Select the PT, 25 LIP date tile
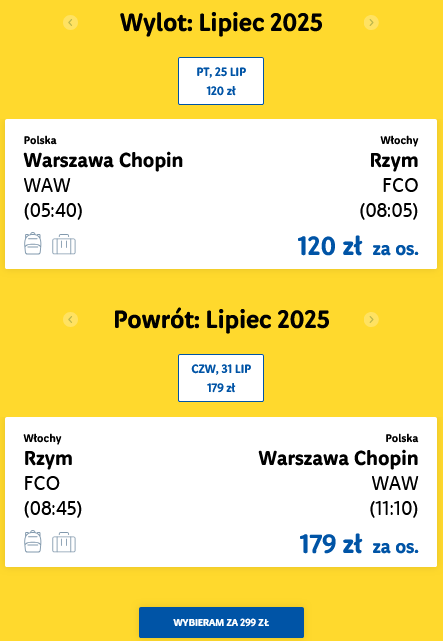 221,81
